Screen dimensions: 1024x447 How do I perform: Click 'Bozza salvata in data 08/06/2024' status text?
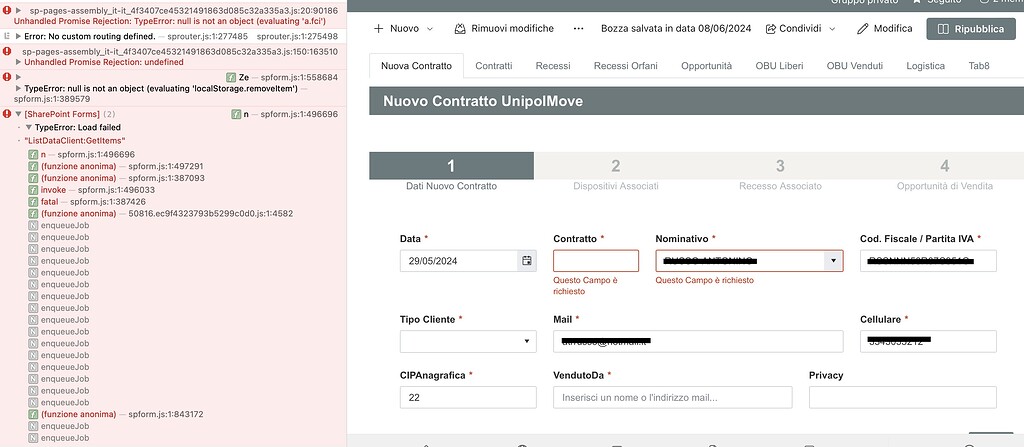tap(676, 29)
